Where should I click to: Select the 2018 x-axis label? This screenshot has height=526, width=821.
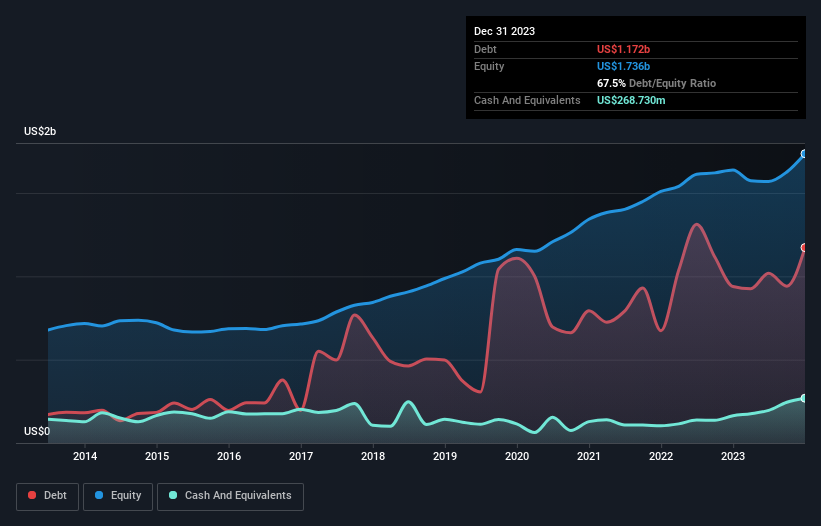[x=373, y=456]
